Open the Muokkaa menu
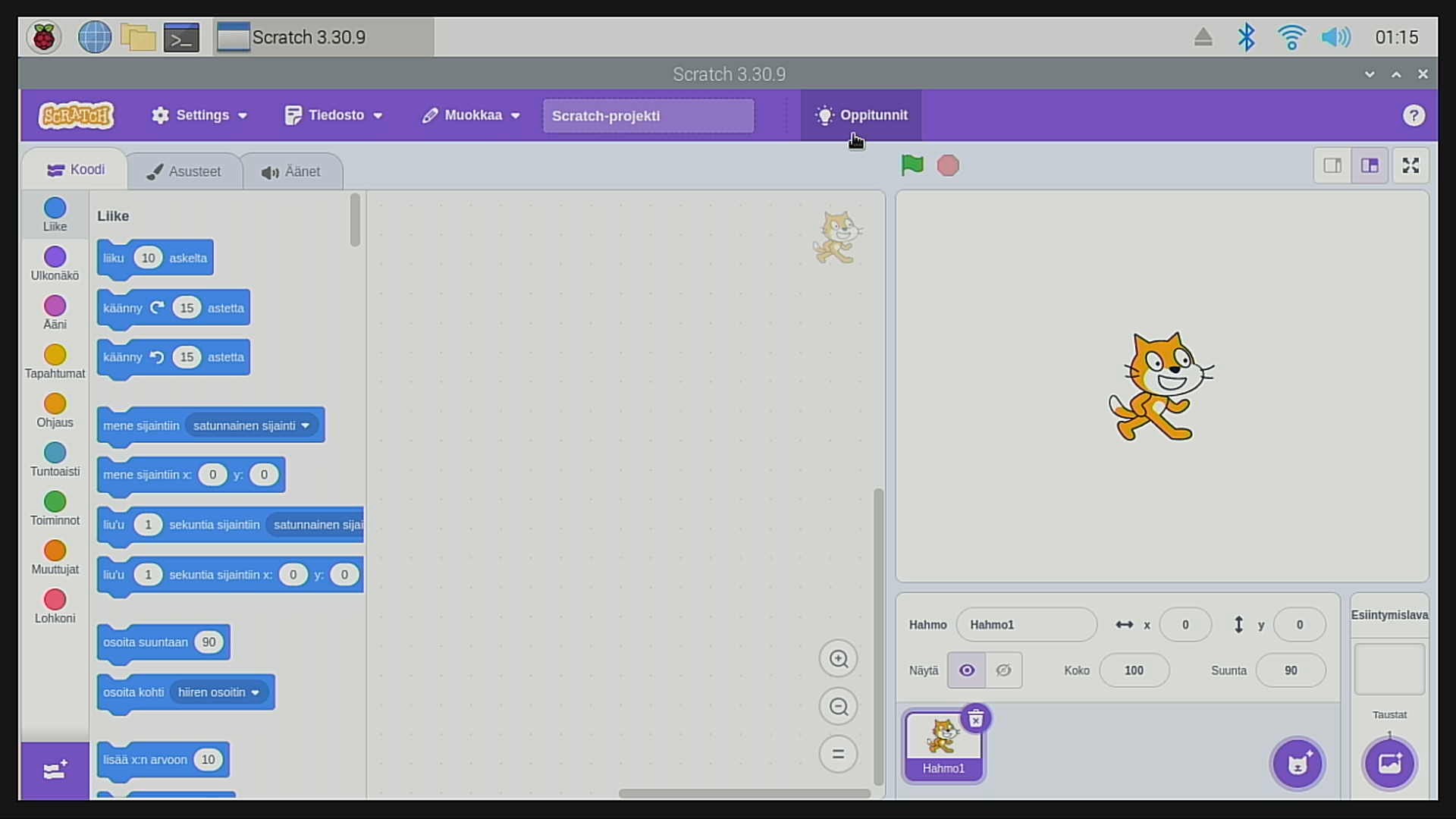This screenshot has height=819, width=1456. click(x=472, y=115)
